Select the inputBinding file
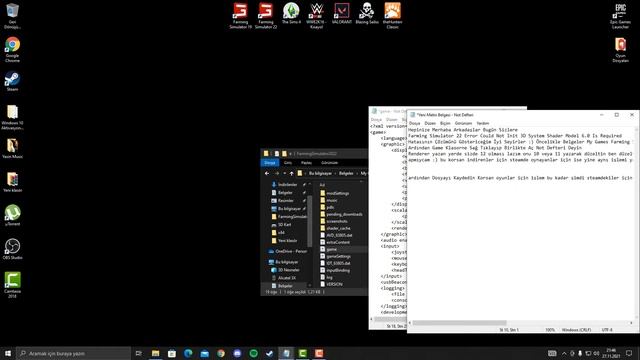The image size is (640, 360). tap(338, 270)
